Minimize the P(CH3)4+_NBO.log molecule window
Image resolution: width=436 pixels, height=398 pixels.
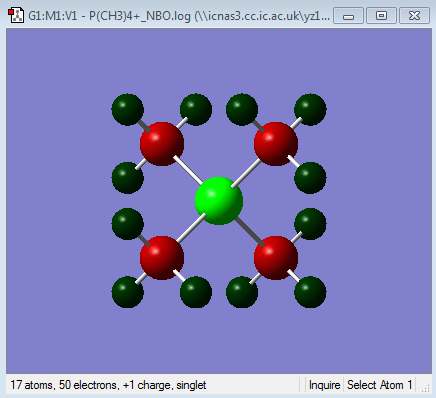(348, 16)
